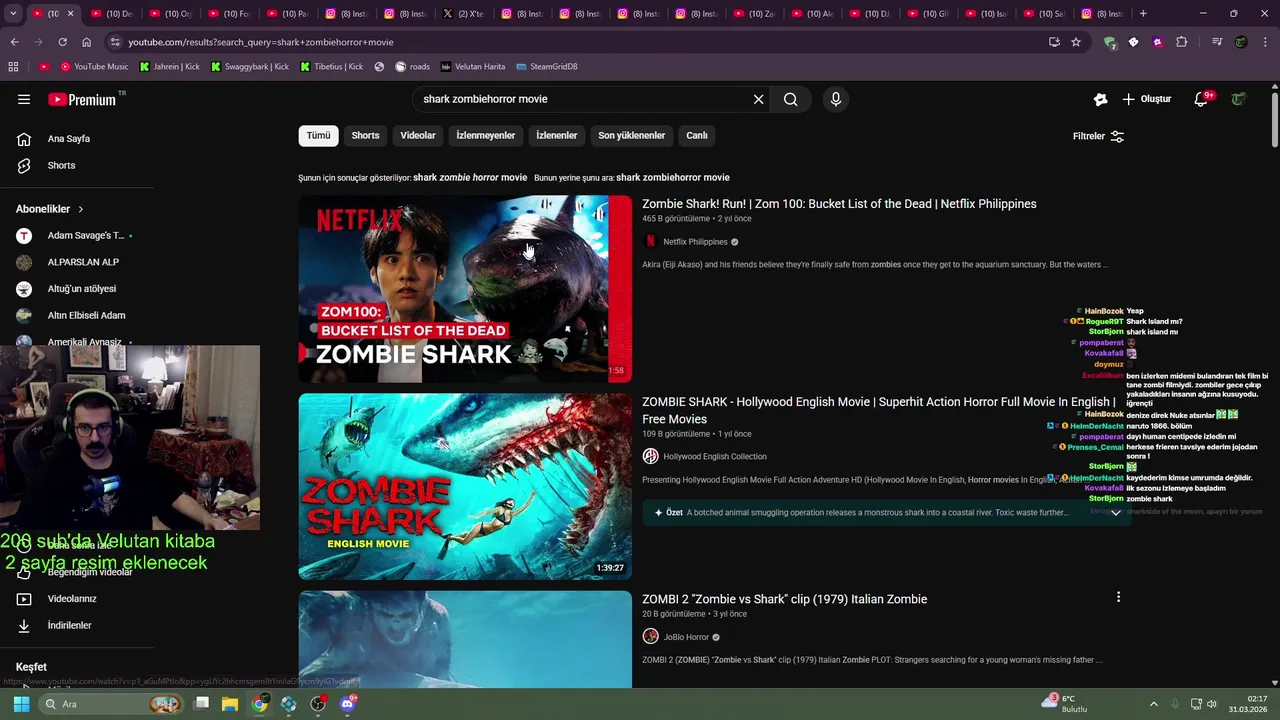Search instead for shark zombiehorror movie
The height and width of the screenshot is (720, 1280).
coord(673,178)
